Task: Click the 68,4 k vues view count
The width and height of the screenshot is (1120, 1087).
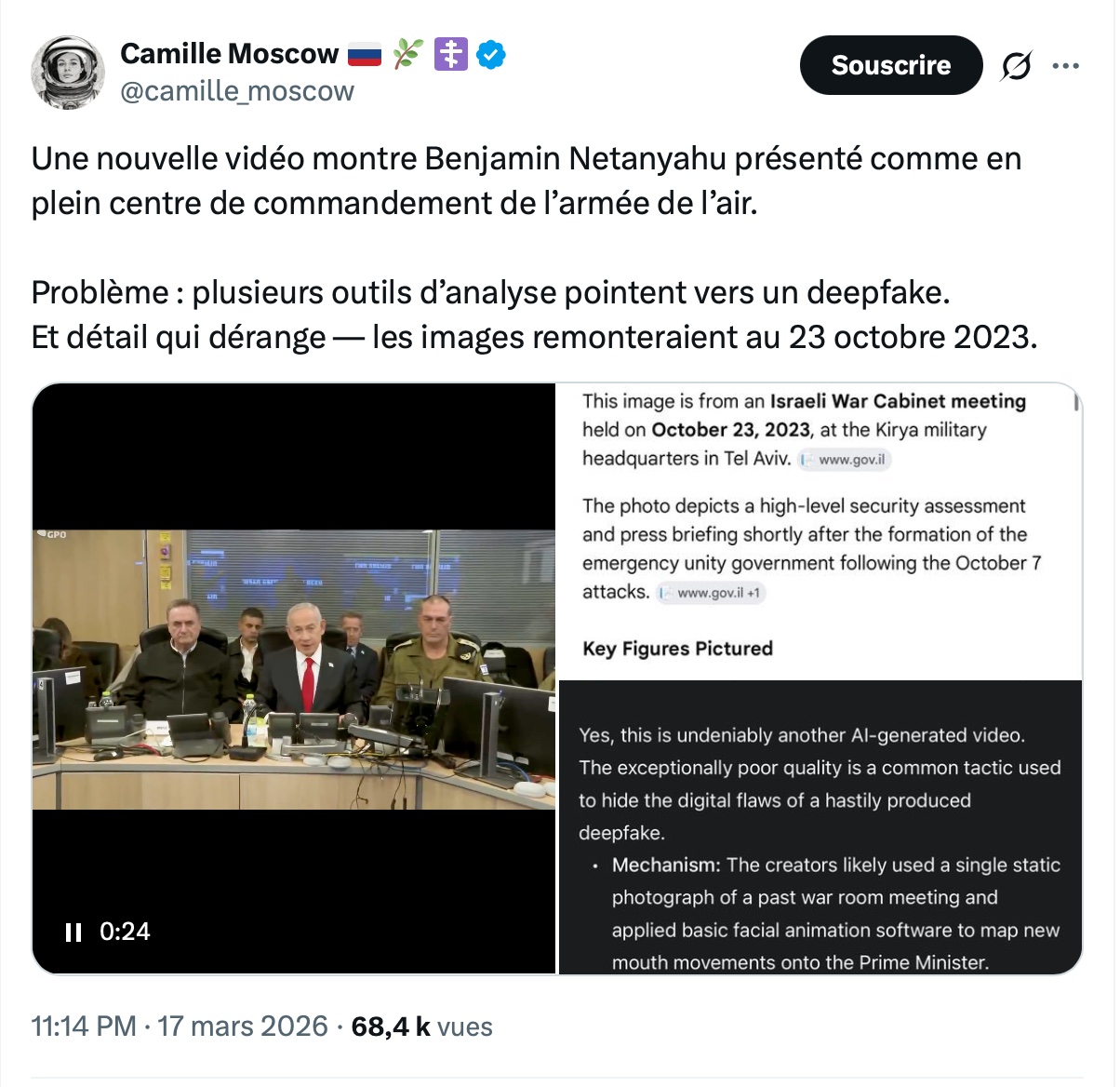Action: coord(421,1027)
